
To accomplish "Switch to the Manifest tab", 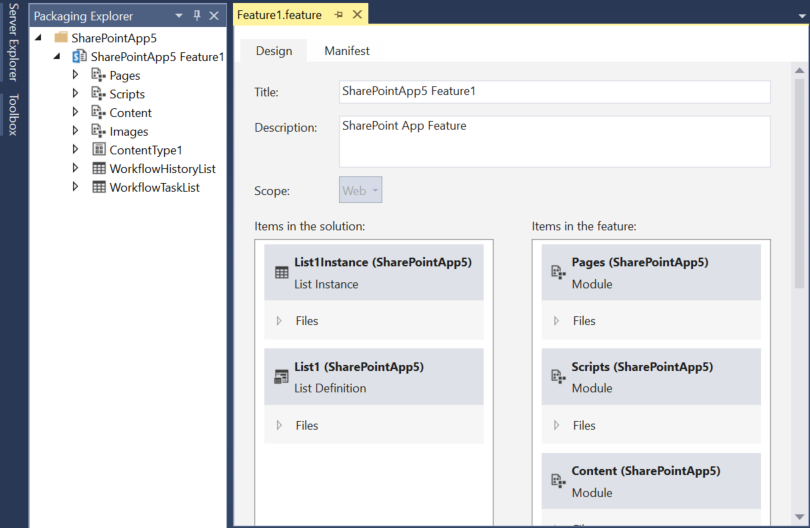I will 347,51.
